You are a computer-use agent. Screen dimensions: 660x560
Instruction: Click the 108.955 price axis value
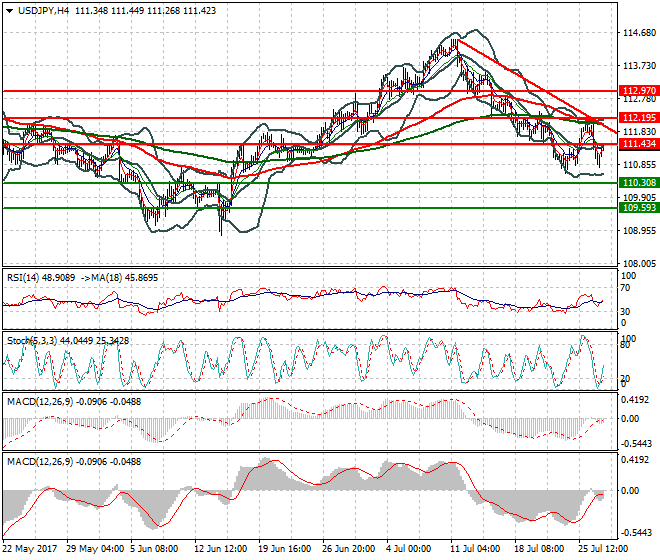[639, 231]
